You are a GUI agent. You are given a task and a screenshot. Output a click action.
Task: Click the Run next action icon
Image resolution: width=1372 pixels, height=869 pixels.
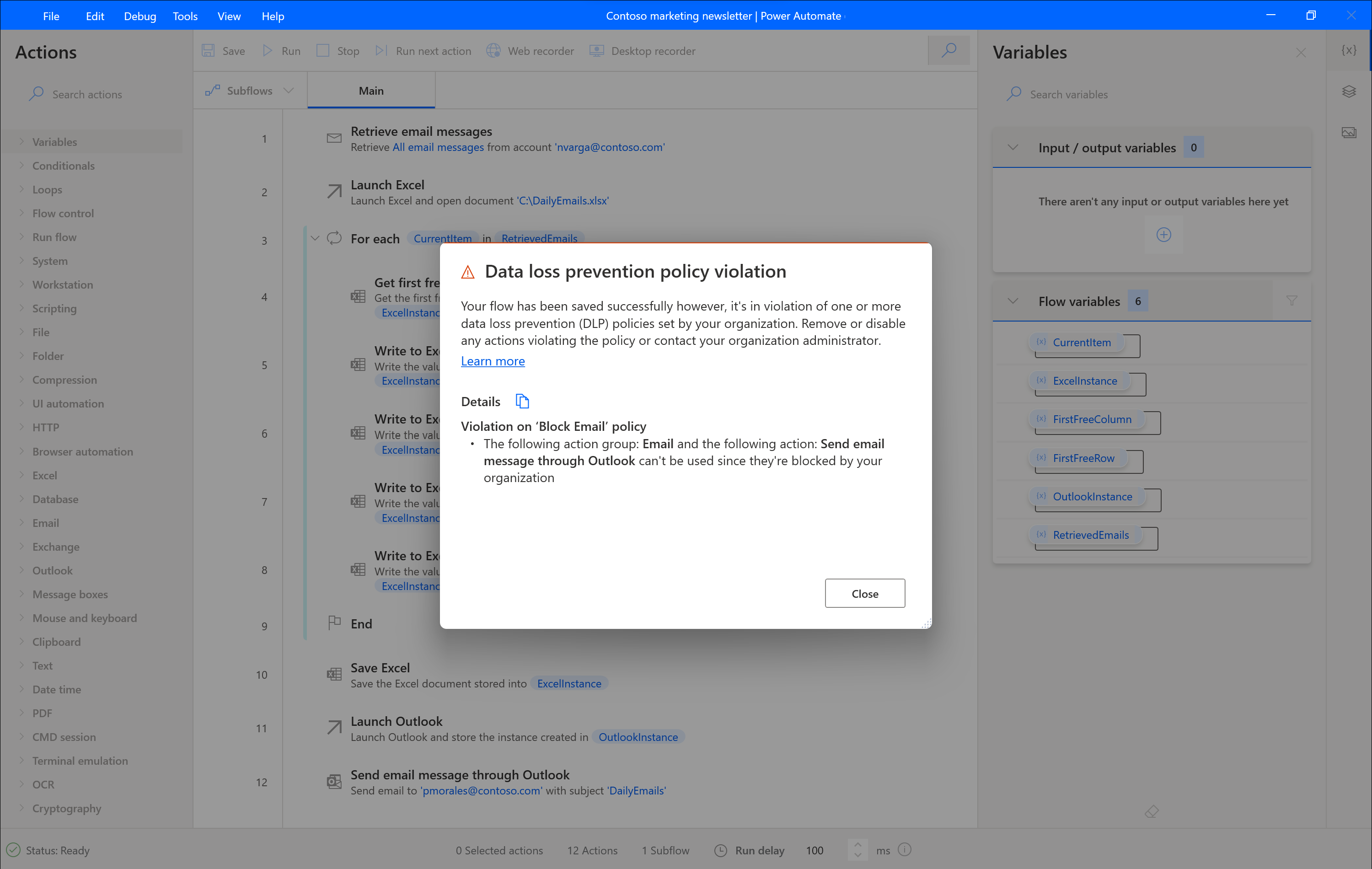381,51
